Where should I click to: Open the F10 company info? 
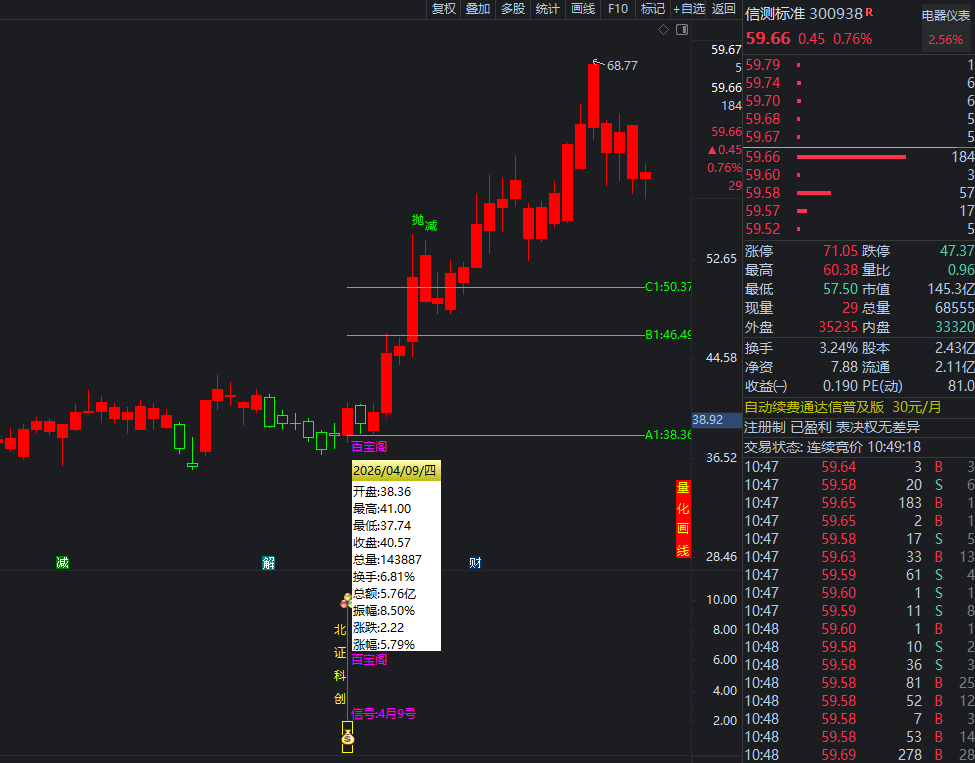click(x=617, y=9)
